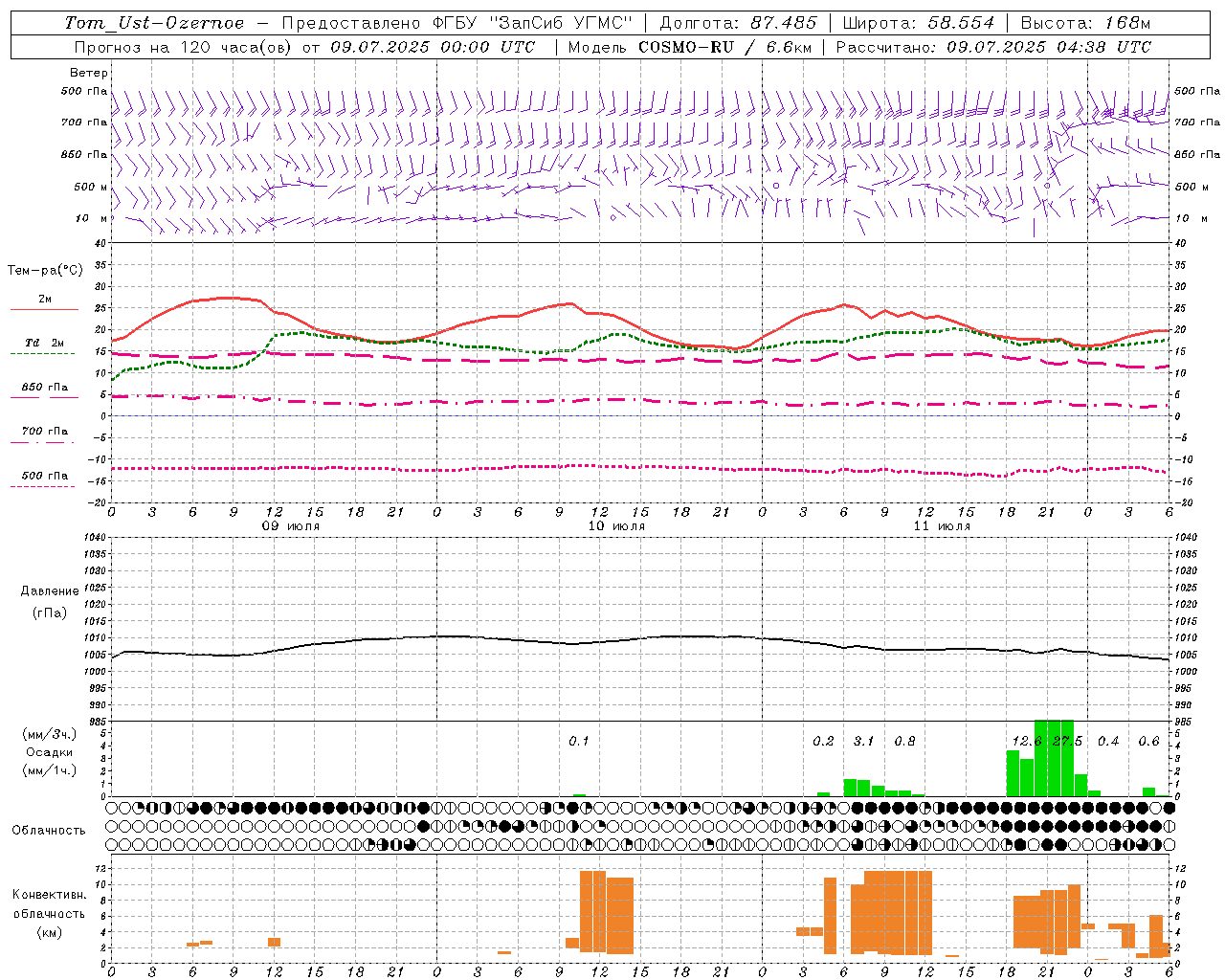1225x980 pixels.
Task: Click the solid "2м" temperature legend entry
Action: tap(45, 300)
